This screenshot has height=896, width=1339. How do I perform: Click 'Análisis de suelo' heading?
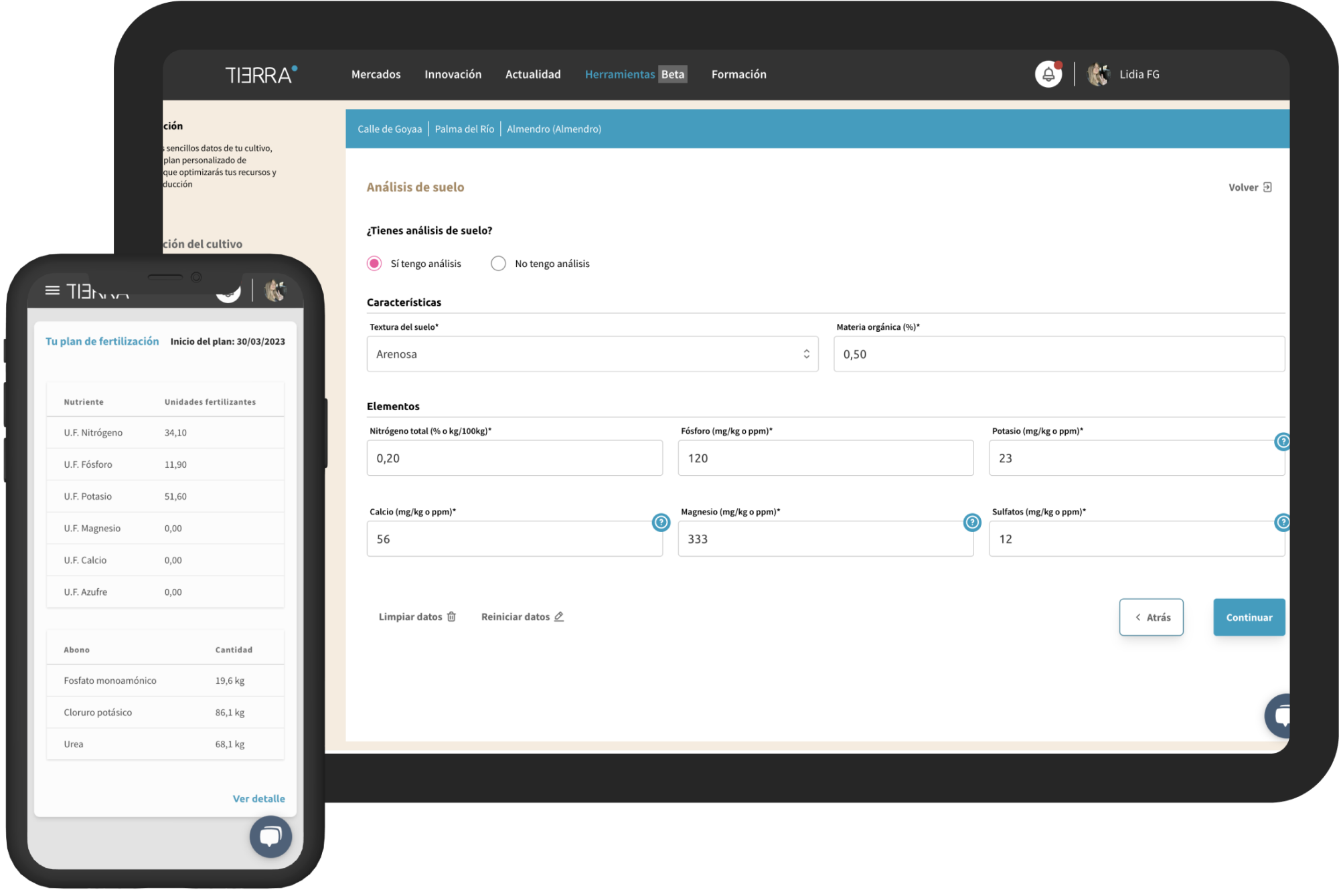pos(415,187)
